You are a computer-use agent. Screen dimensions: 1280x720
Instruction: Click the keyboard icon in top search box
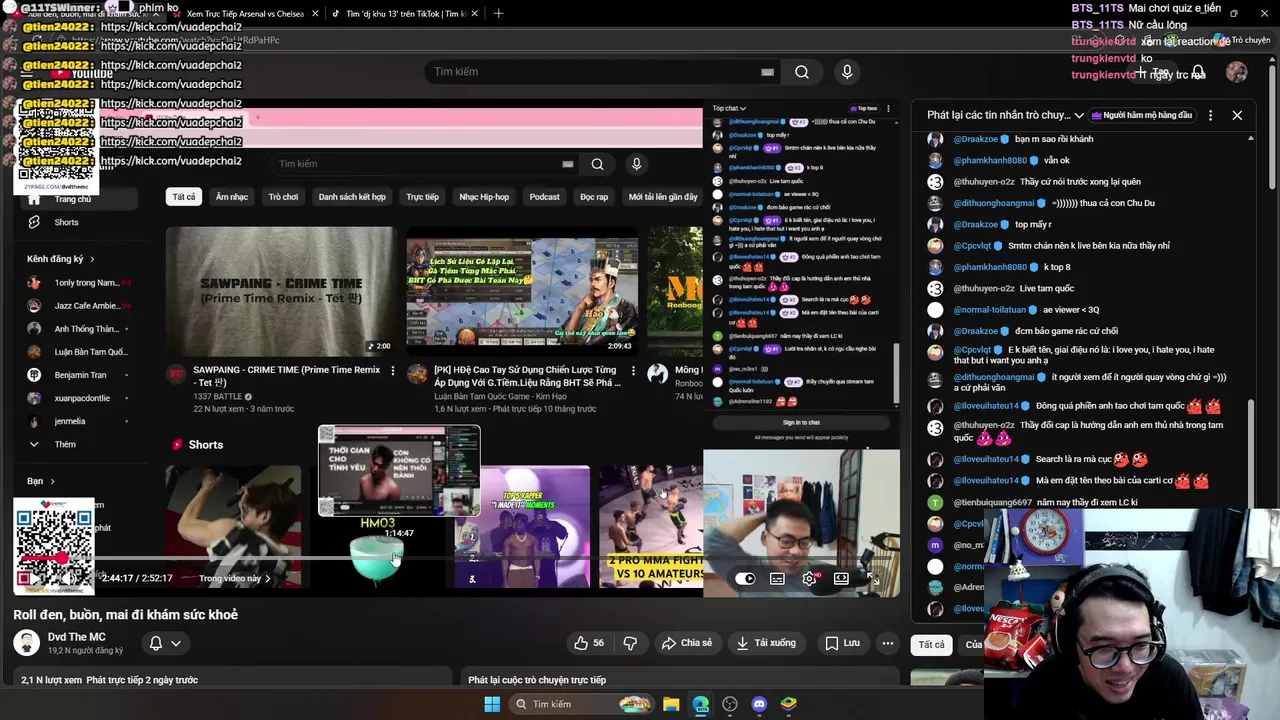(x=767, y=72)
